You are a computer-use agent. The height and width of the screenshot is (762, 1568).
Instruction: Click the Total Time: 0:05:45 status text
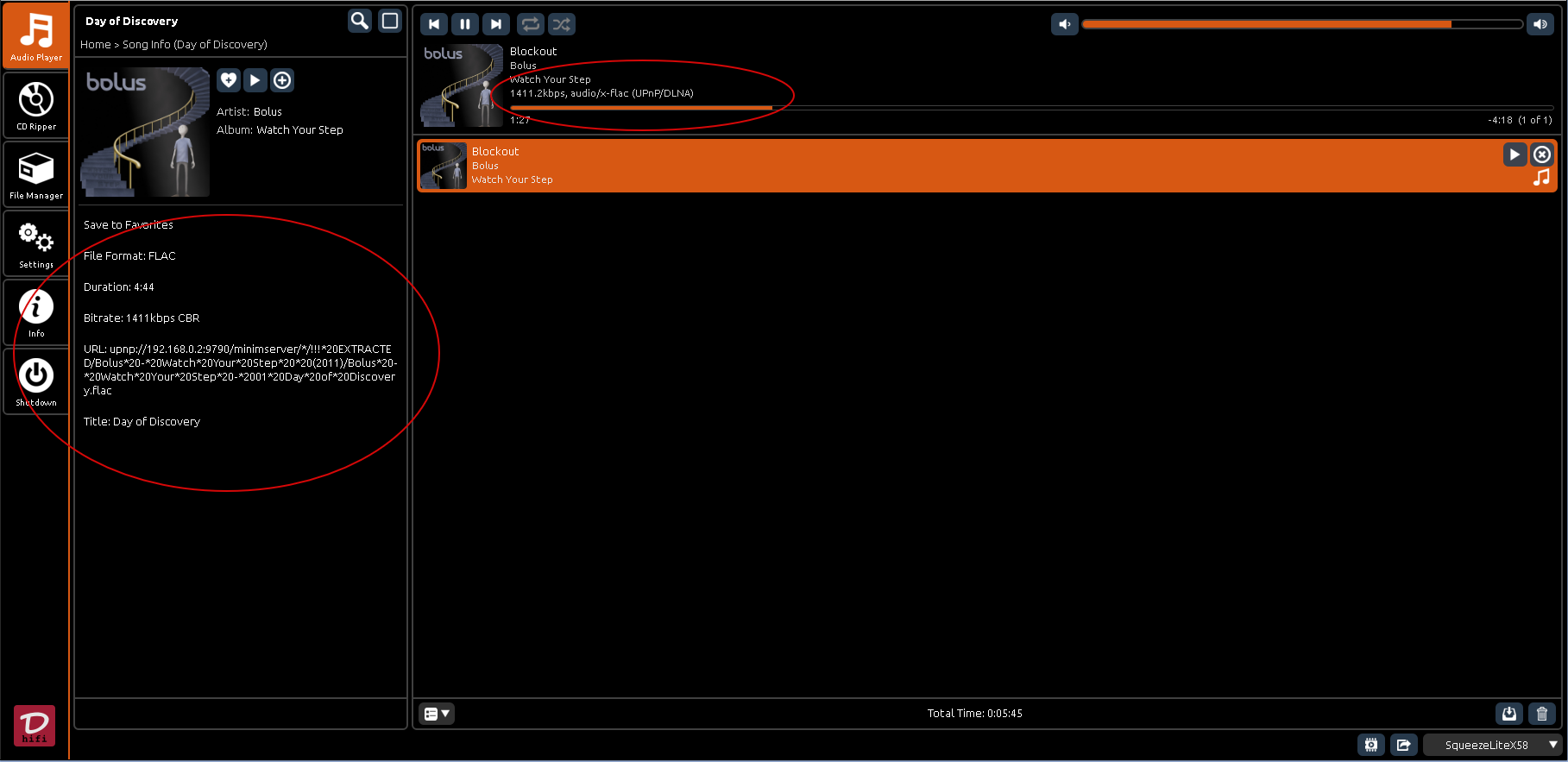[975, 714]
